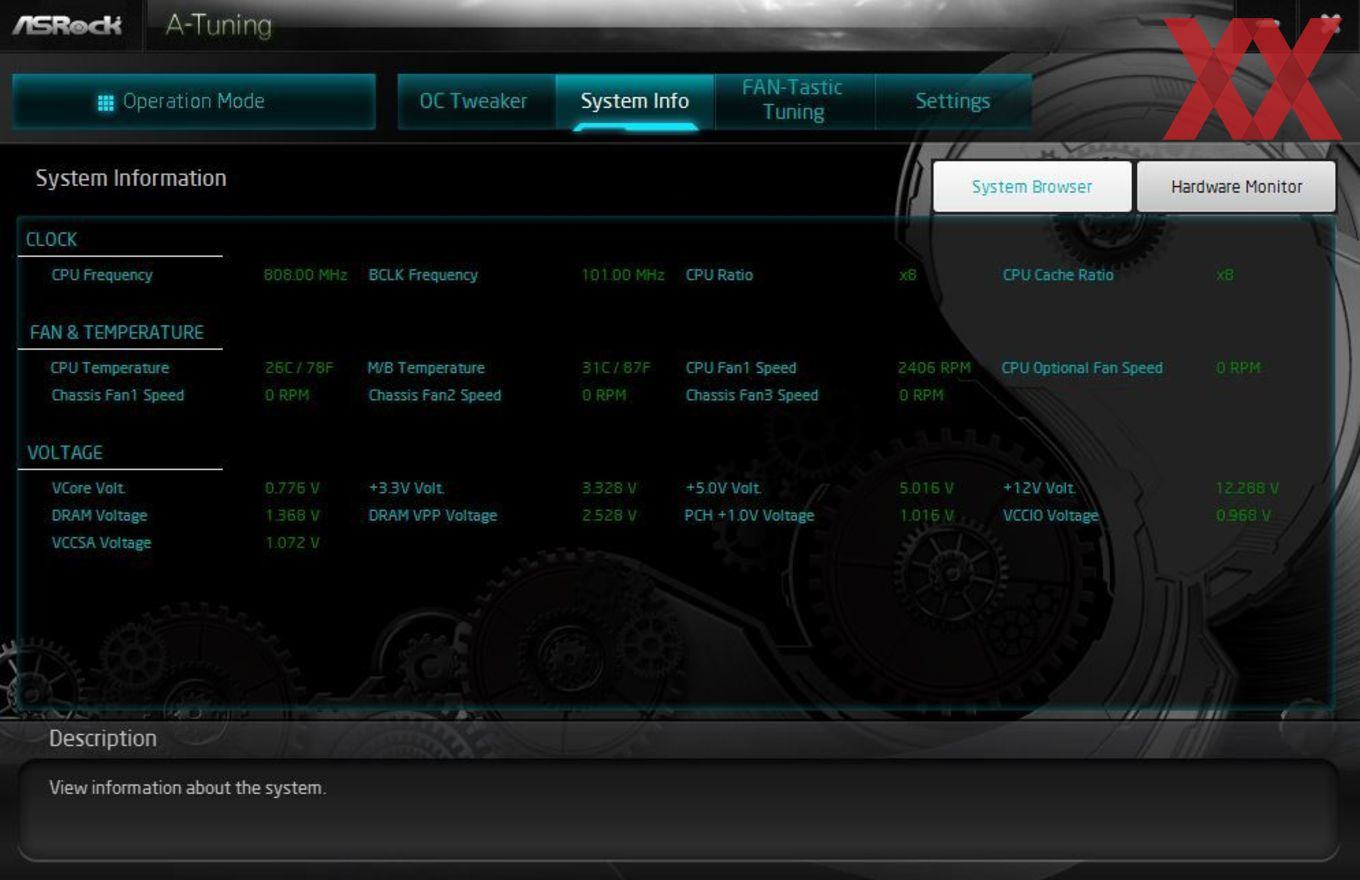1360x880 pixels.
Task: Select the VCore Volt. value 0.776 V
Action: (x=292, y=489)
